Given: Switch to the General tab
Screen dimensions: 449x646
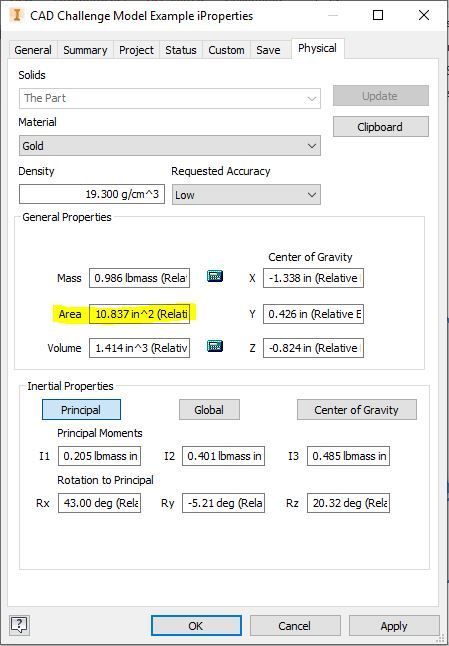Looking at the screenshot, I should point(33,50).
